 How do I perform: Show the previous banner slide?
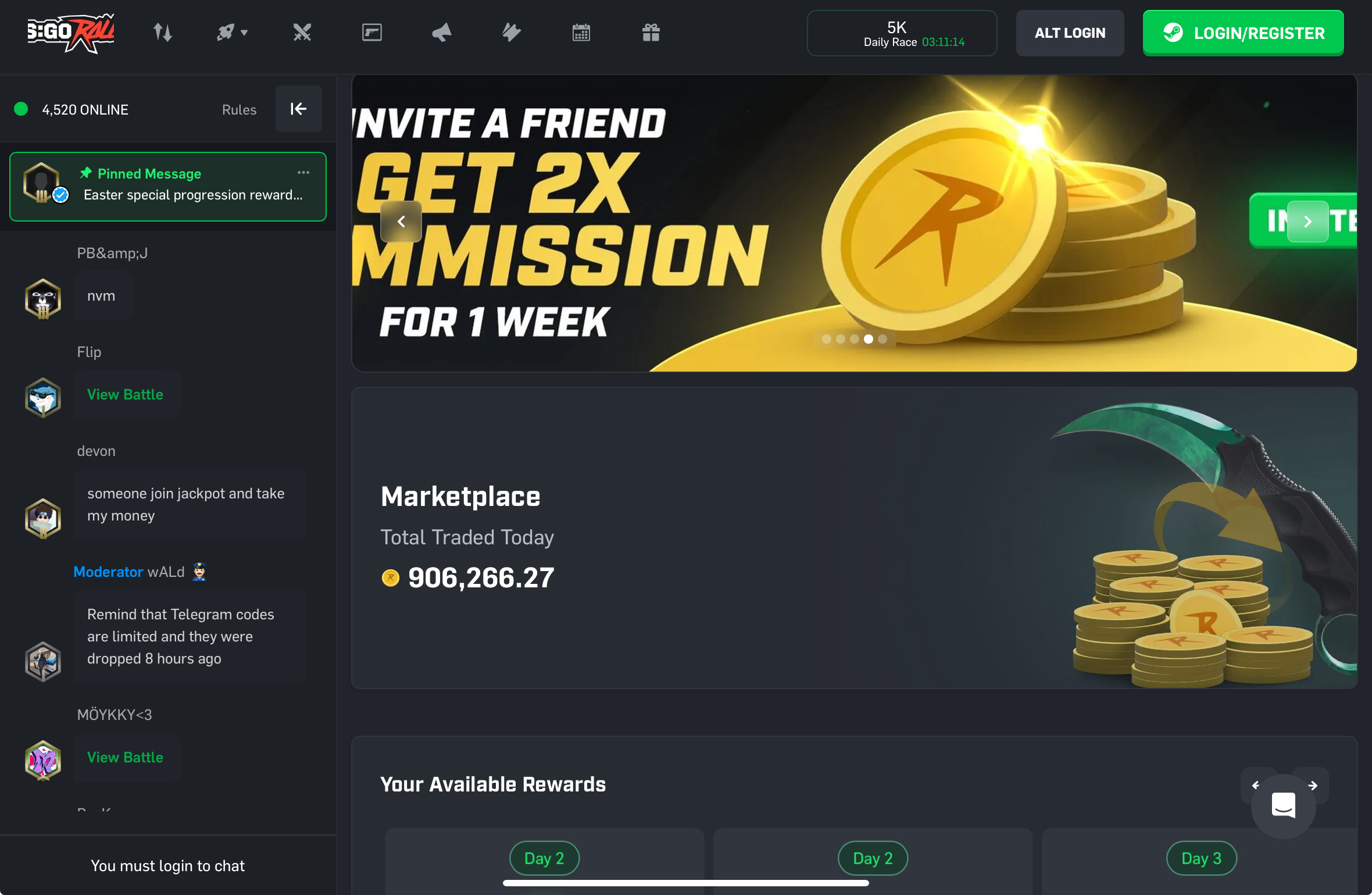(x=401, y=222)
